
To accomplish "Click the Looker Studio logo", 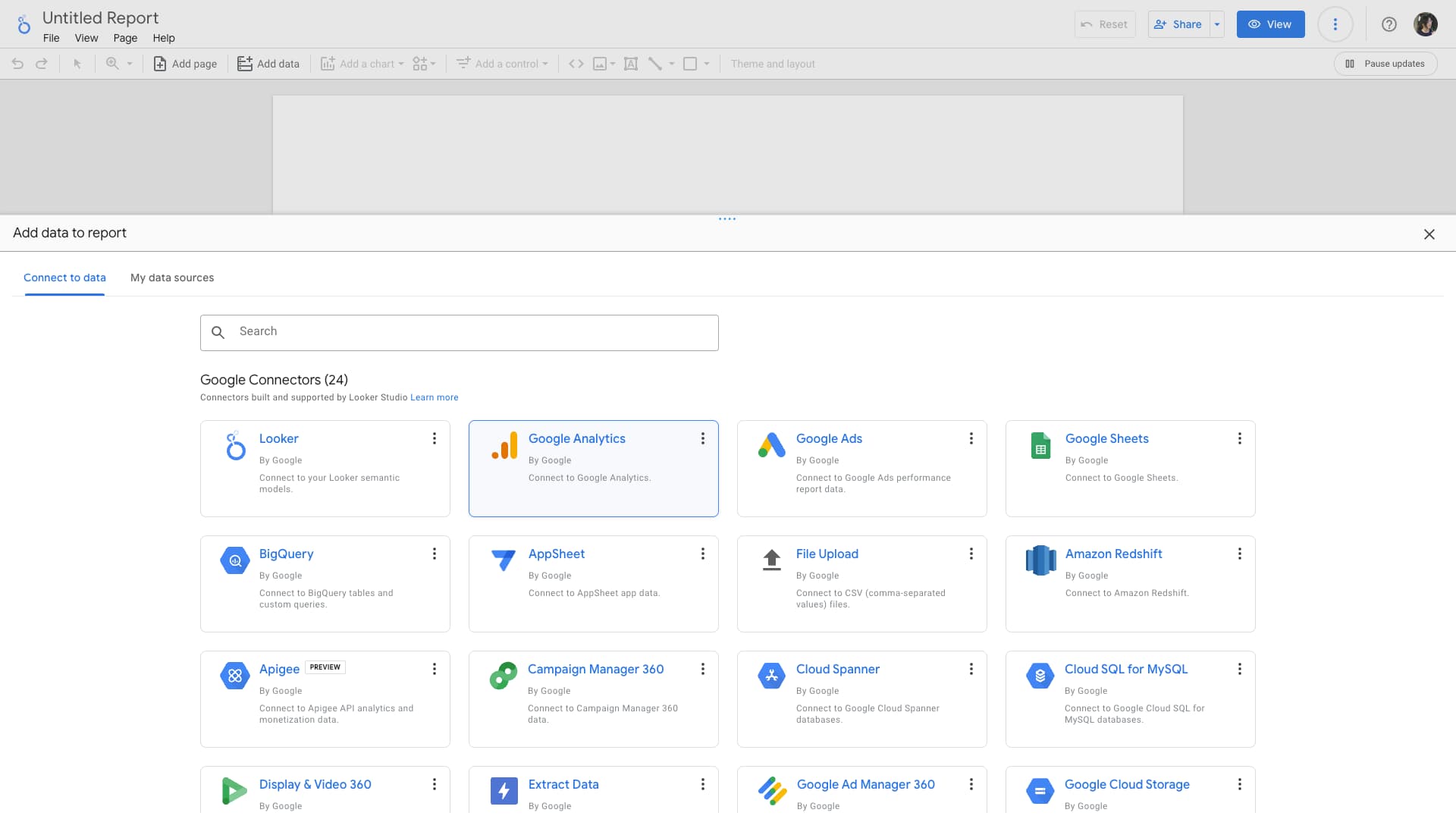I will point(24,24).
